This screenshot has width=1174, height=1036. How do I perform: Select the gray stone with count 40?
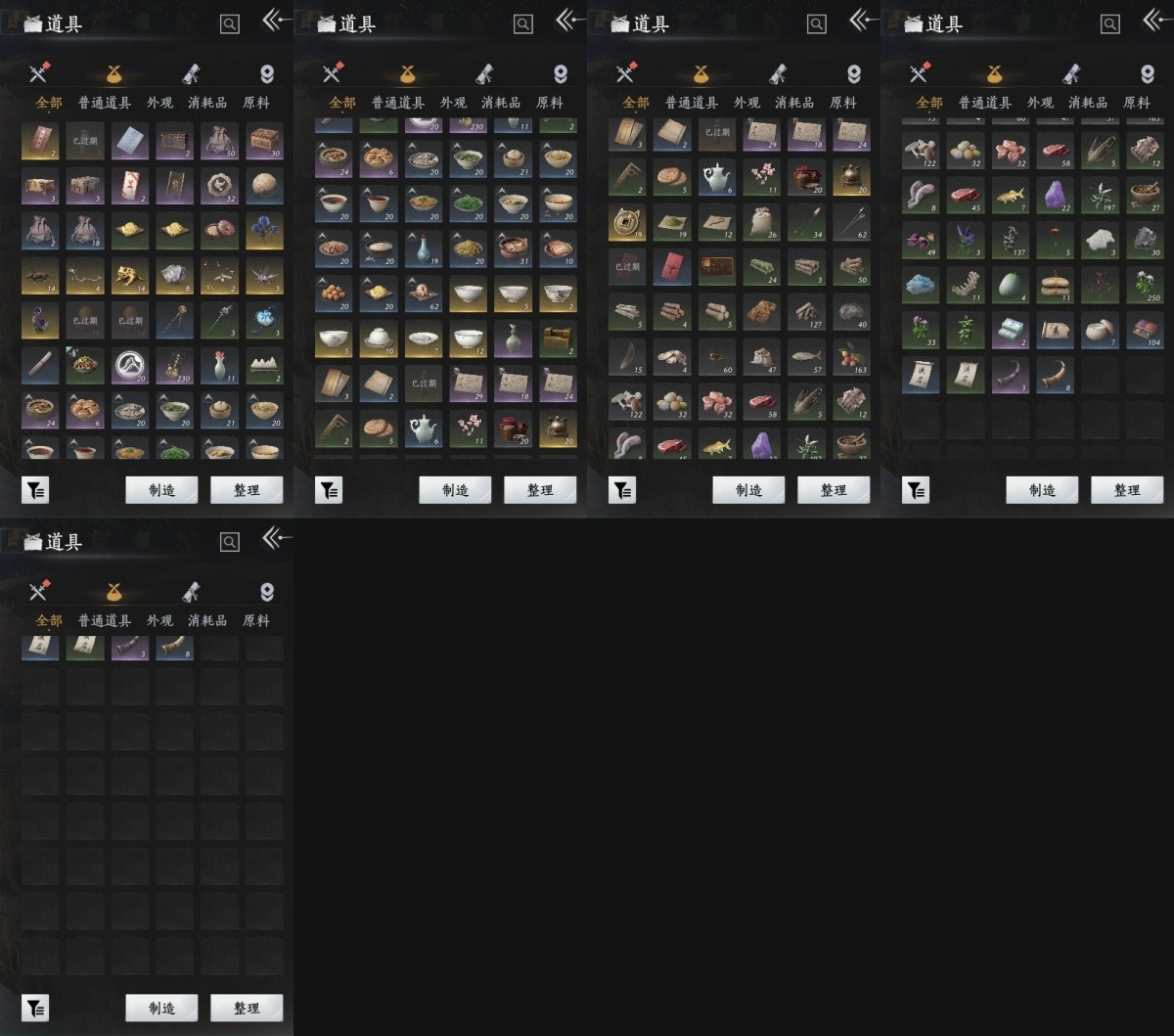(x=852, y=314)
